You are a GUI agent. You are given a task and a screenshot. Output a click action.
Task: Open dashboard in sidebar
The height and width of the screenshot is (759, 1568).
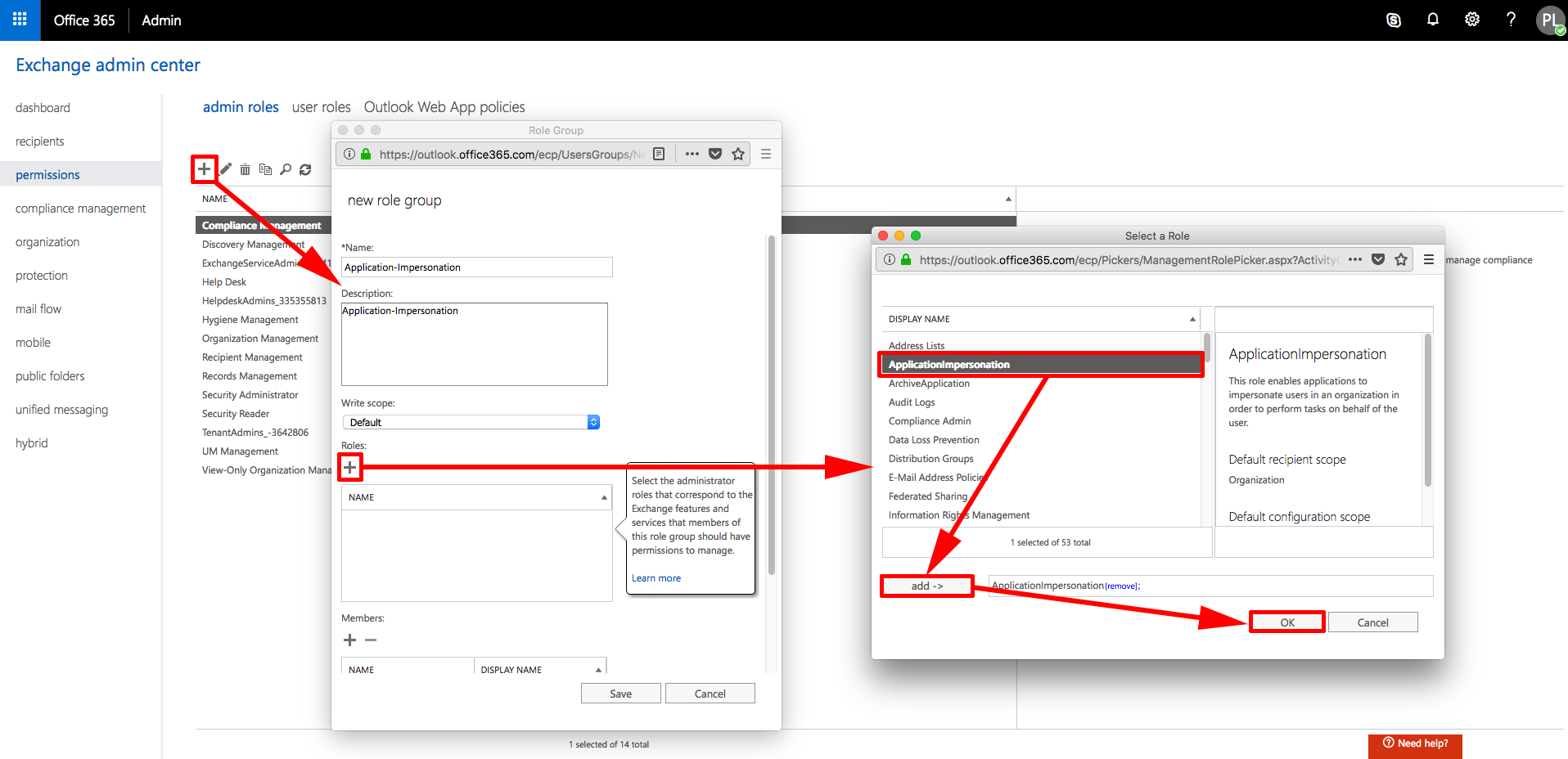[43, 108]
